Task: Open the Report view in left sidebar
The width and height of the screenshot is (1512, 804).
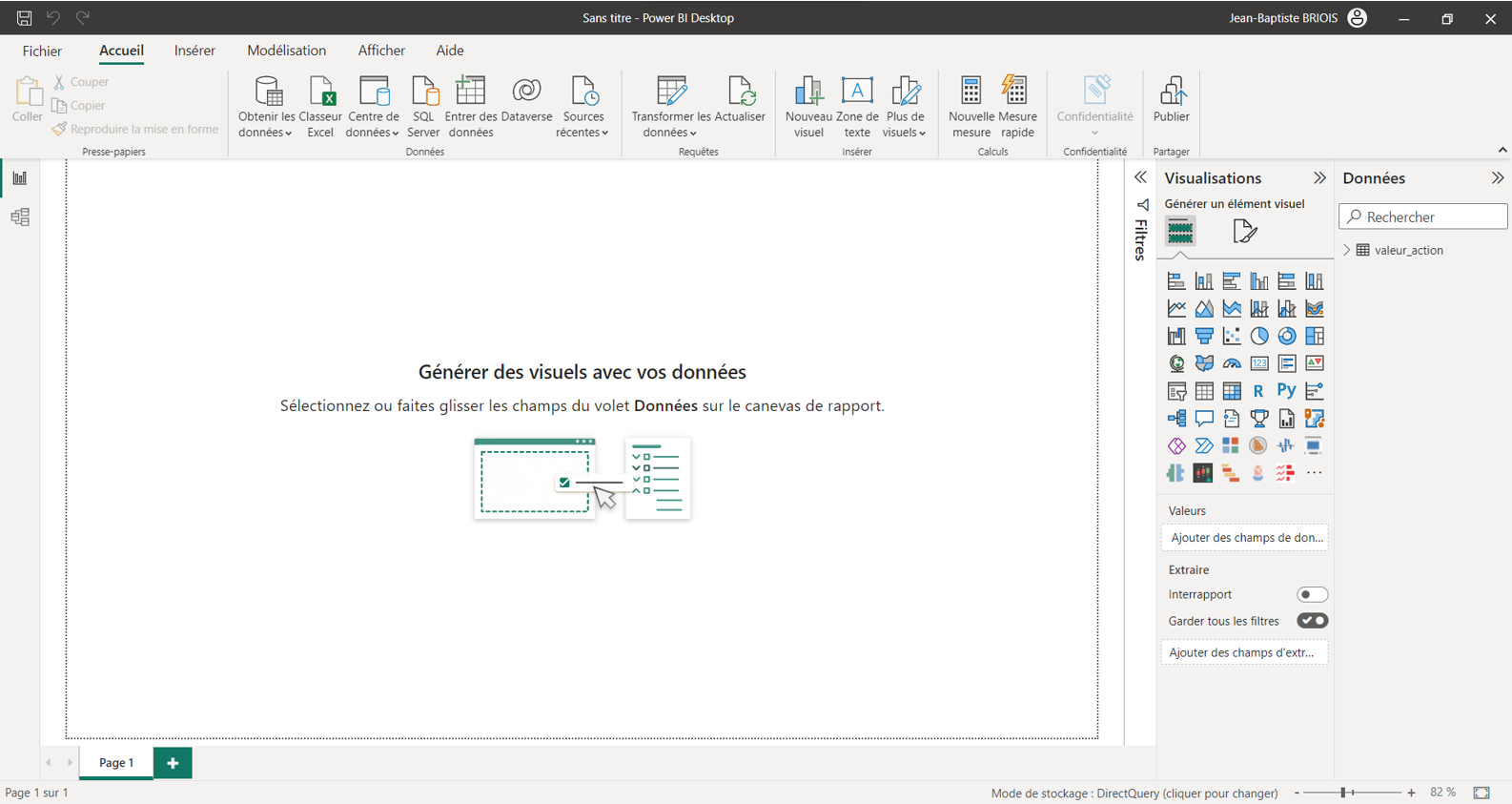Action: point(20,178)
